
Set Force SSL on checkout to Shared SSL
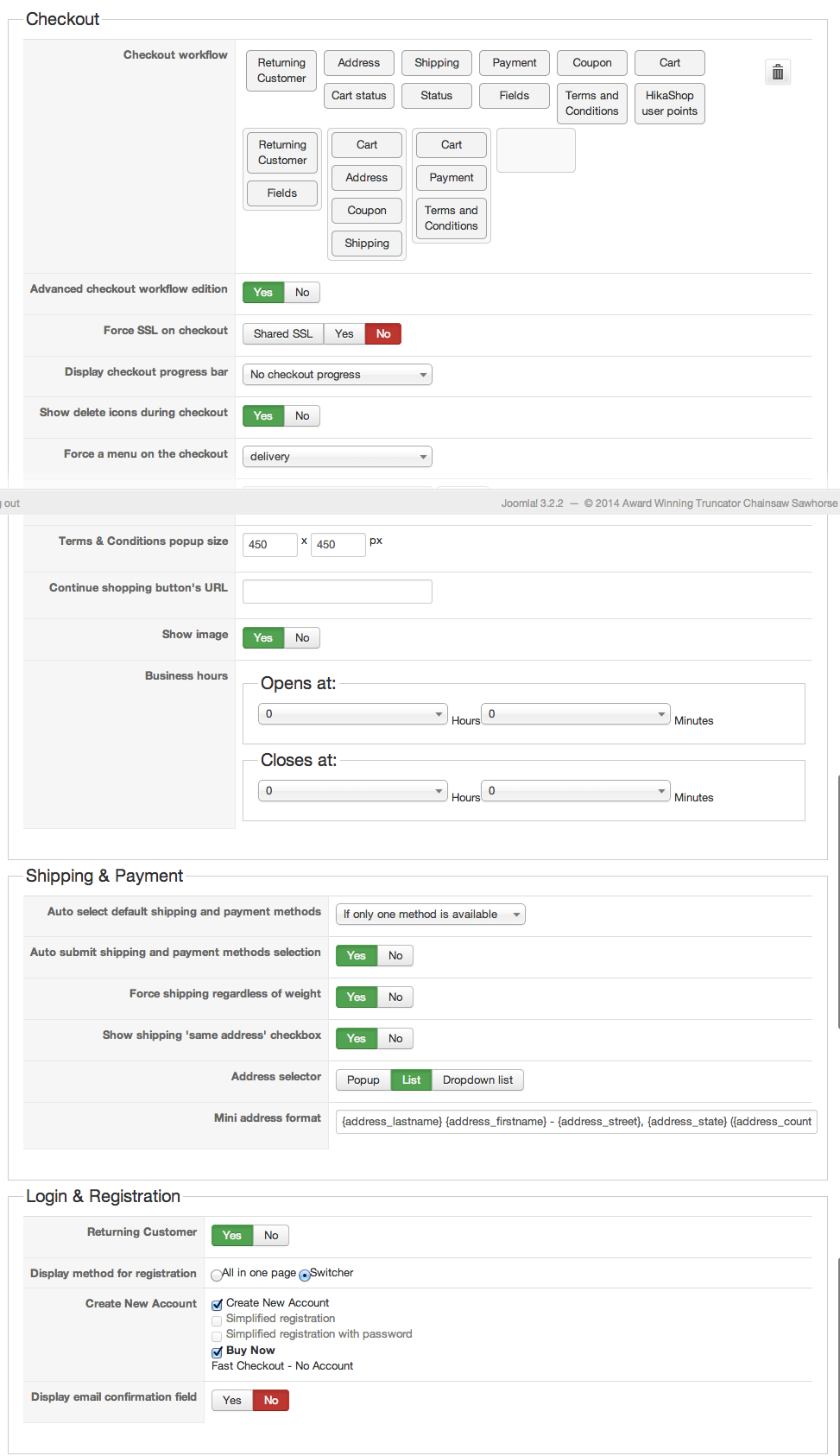(x=283, y=334)
